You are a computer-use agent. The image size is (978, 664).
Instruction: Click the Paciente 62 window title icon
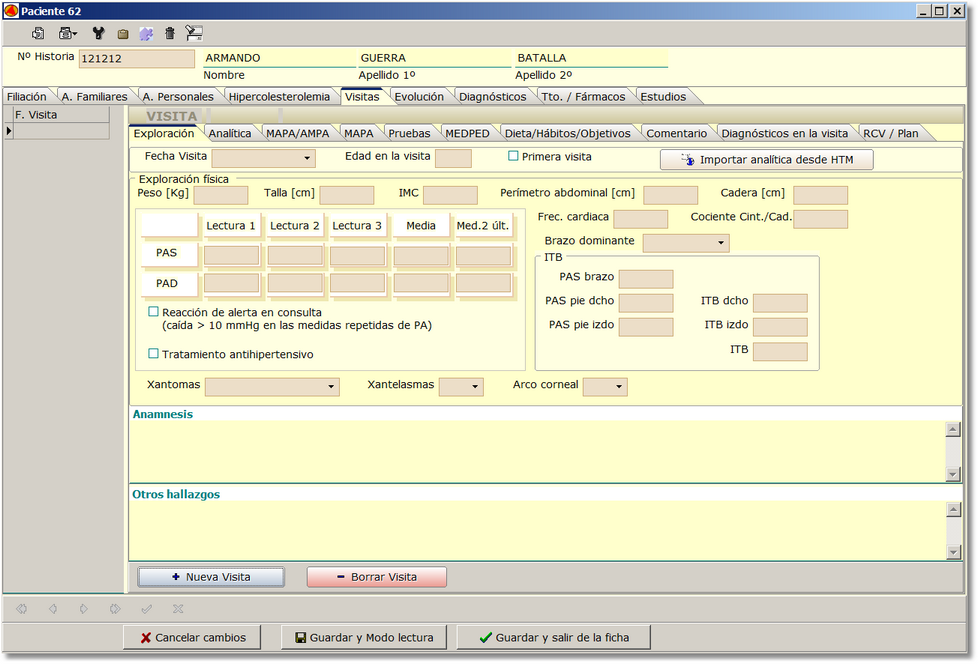tap(11, 11)
